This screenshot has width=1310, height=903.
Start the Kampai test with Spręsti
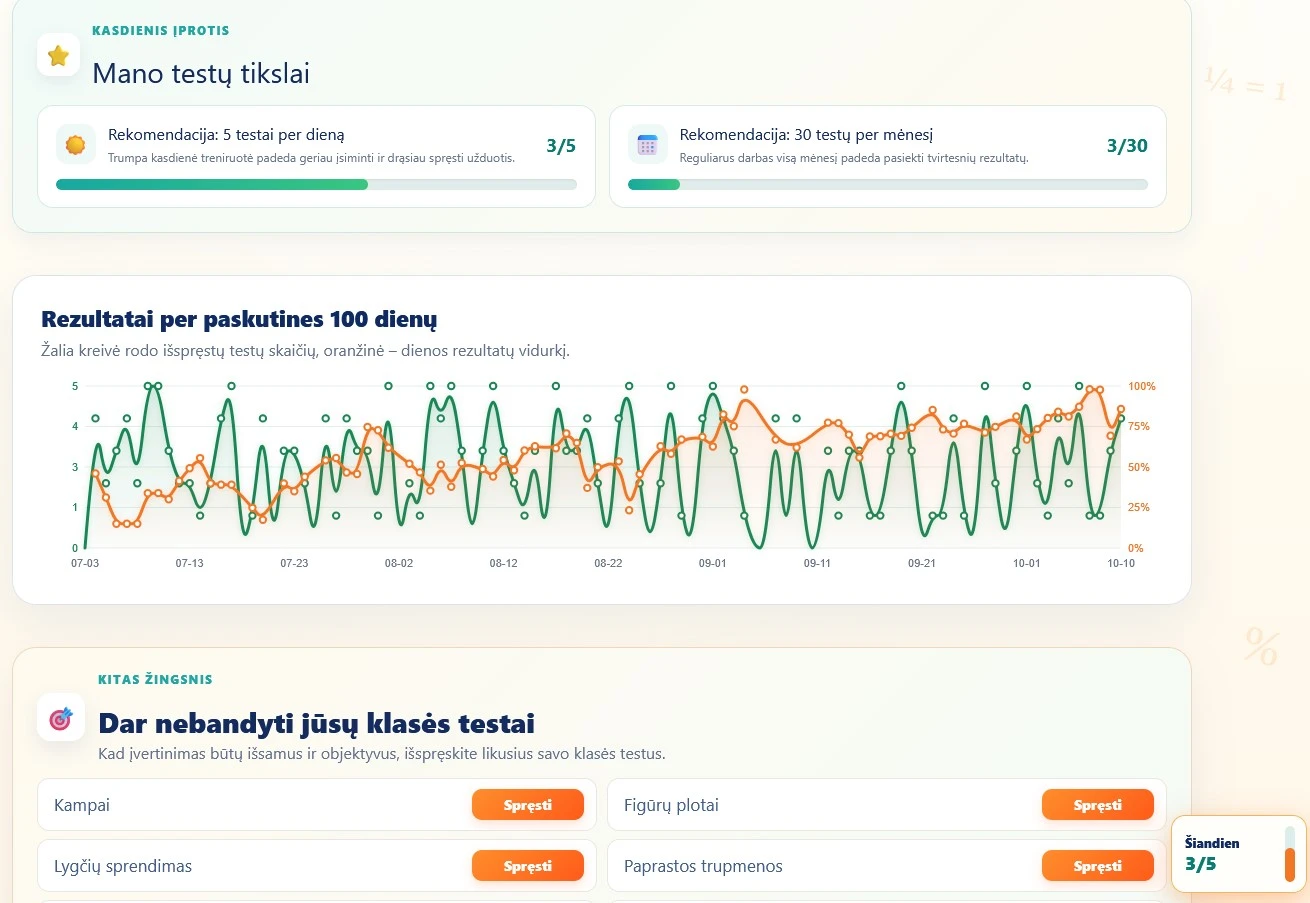click(x=528, y=805)
